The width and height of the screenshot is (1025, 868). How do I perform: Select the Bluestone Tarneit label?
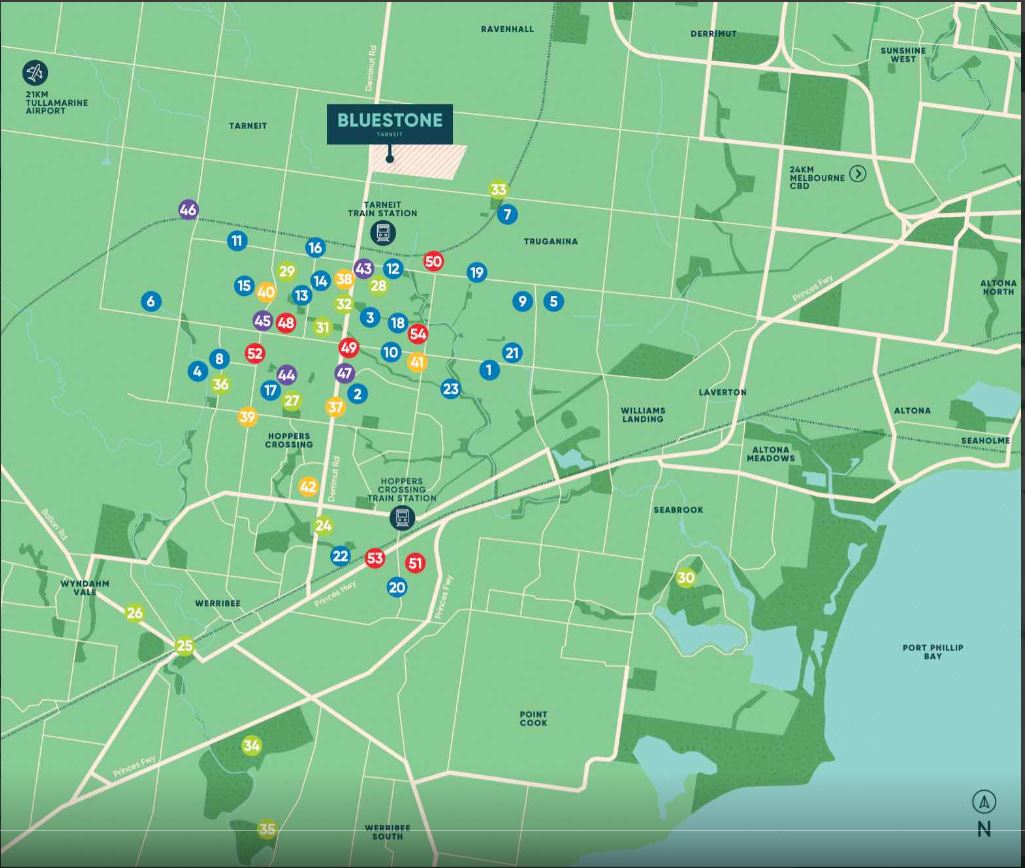coord(390,124)
